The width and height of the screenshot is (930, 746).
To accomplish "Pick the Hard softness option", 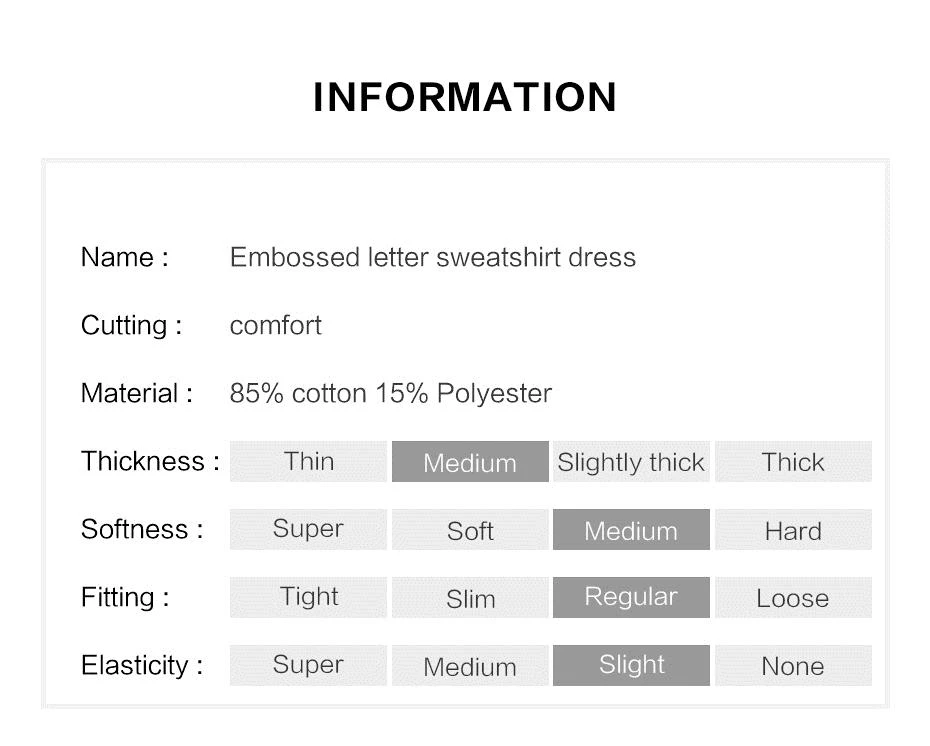I will [793, 529].
